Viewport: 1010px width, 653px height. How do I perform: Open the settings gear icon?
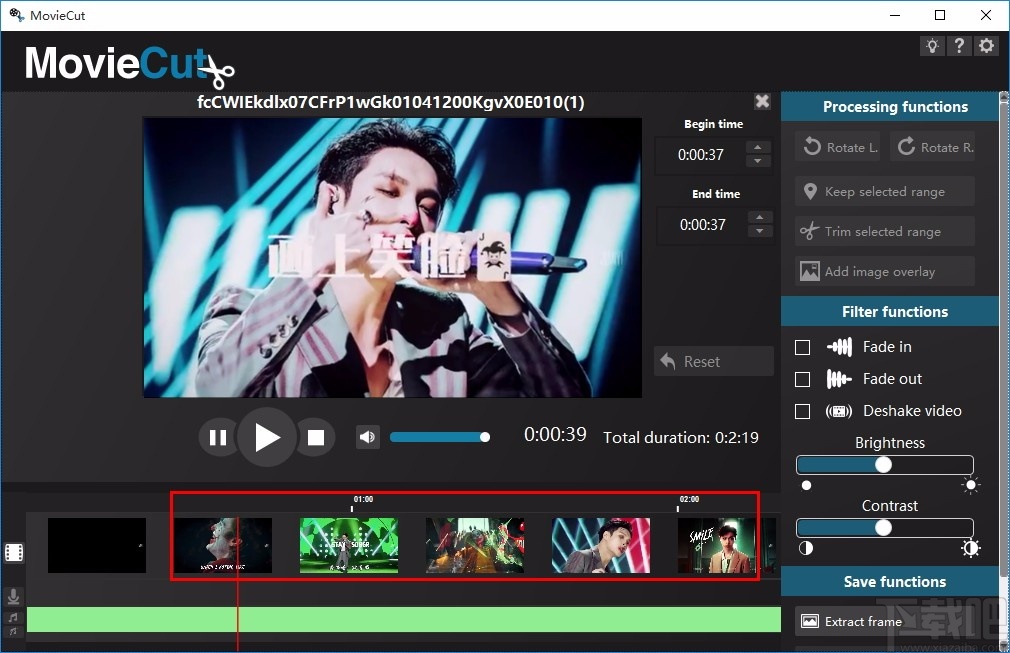click(x=986, y=45)
